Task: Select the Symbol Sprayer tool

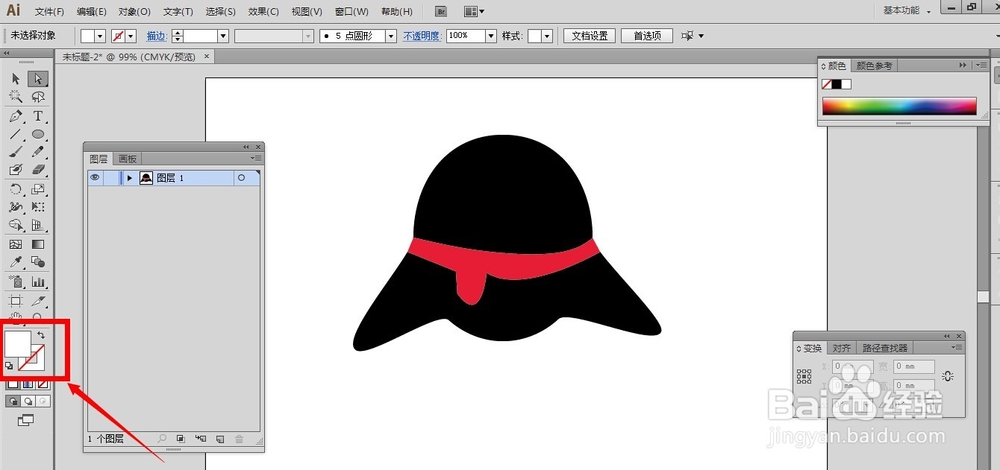Action: [x=16, y=281]
